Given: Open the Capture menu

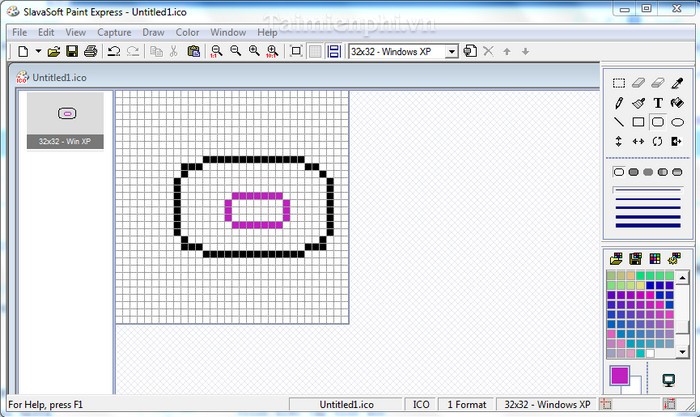Looking at the screenshot, I should click(x=114, y=32).
